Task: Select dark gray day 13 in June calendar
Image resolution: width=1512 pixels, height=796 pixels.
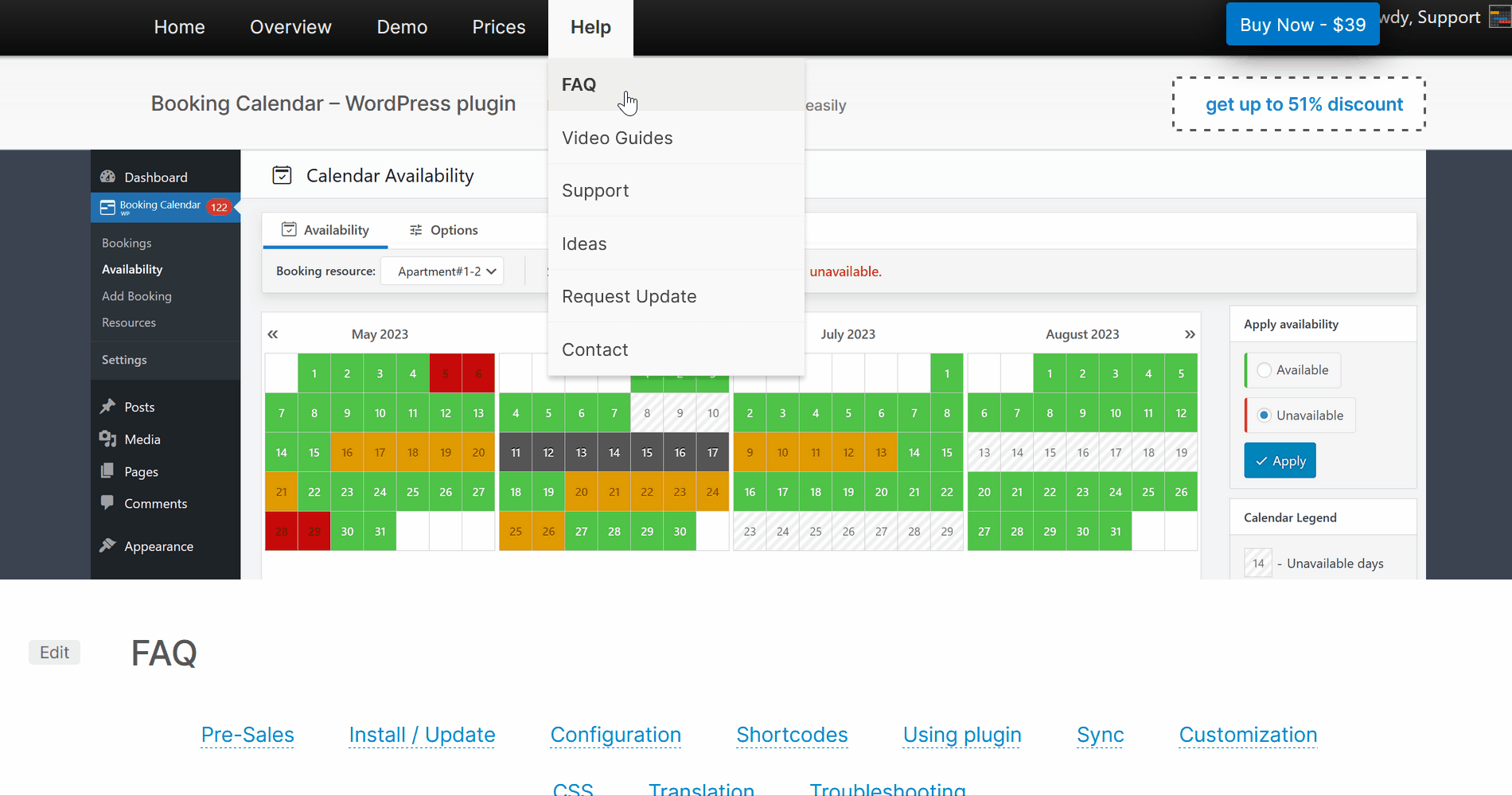Action: click(582, 452)
